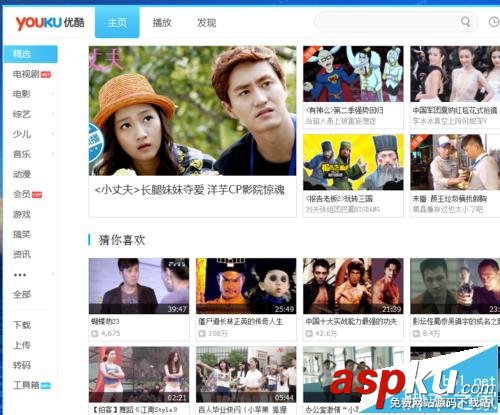Expand the 综艺 submenu arrow
Screen dimensions: 500x415
53,114
